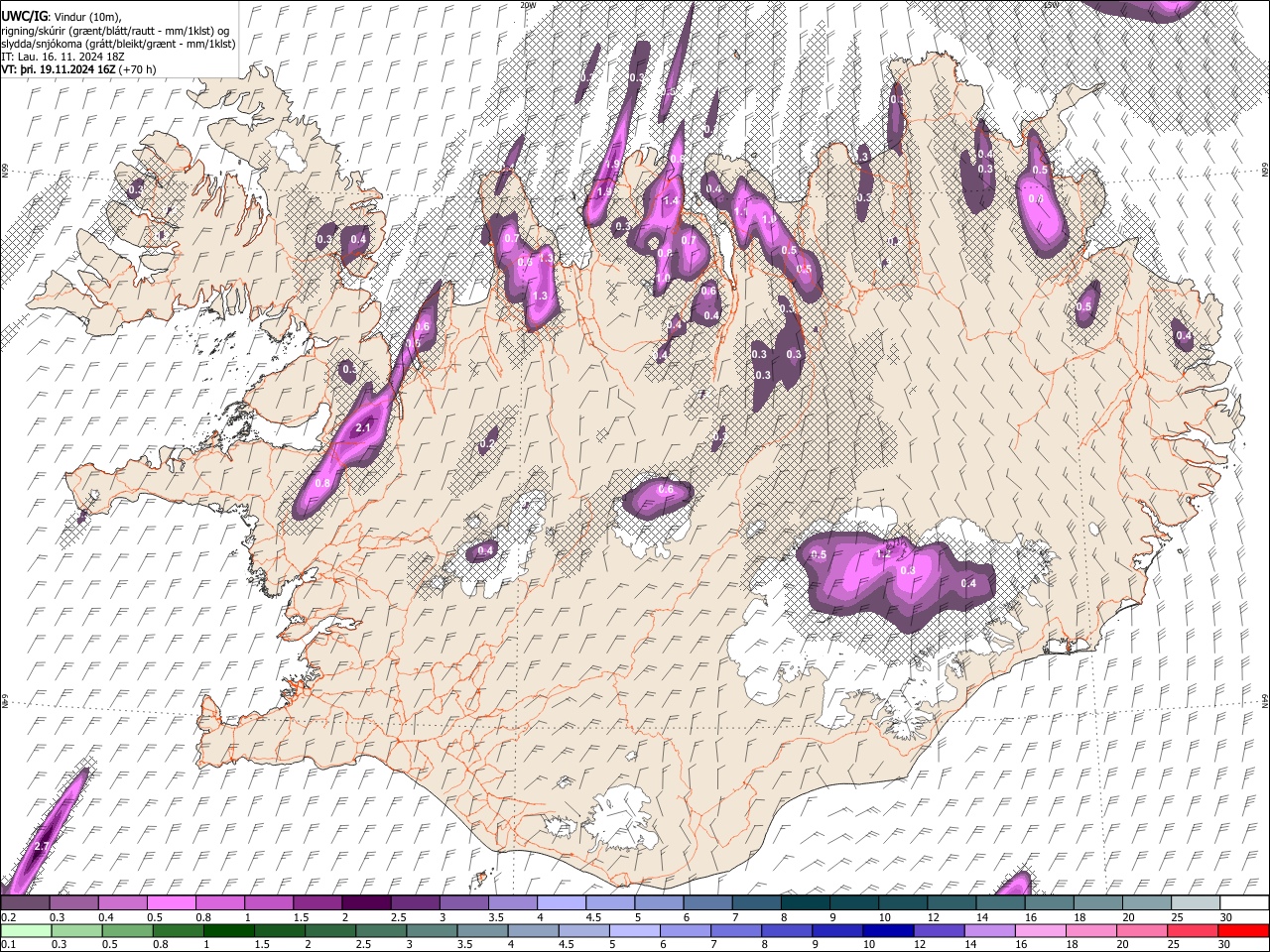Click the '(+70 h)' forecast offset
Image resolution: width=1270 pixels, height=952 pixels.
(x=137, y=70)
